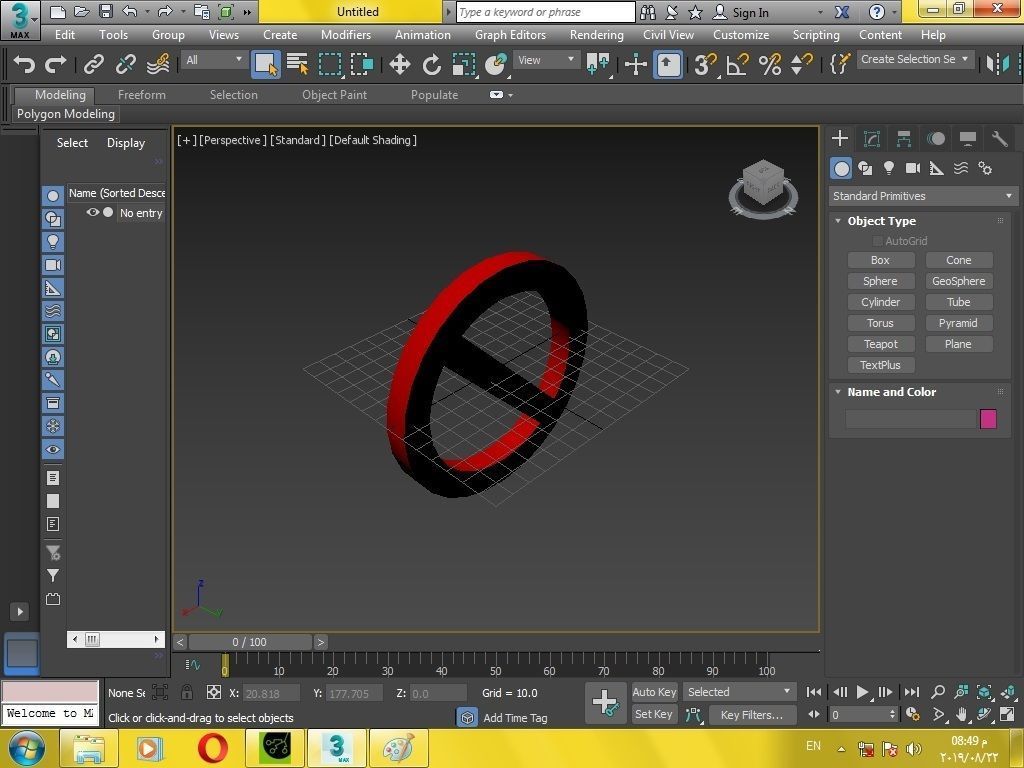Toggle the 3D Snaps button
1024x768 pixels.
coord(705,64)
